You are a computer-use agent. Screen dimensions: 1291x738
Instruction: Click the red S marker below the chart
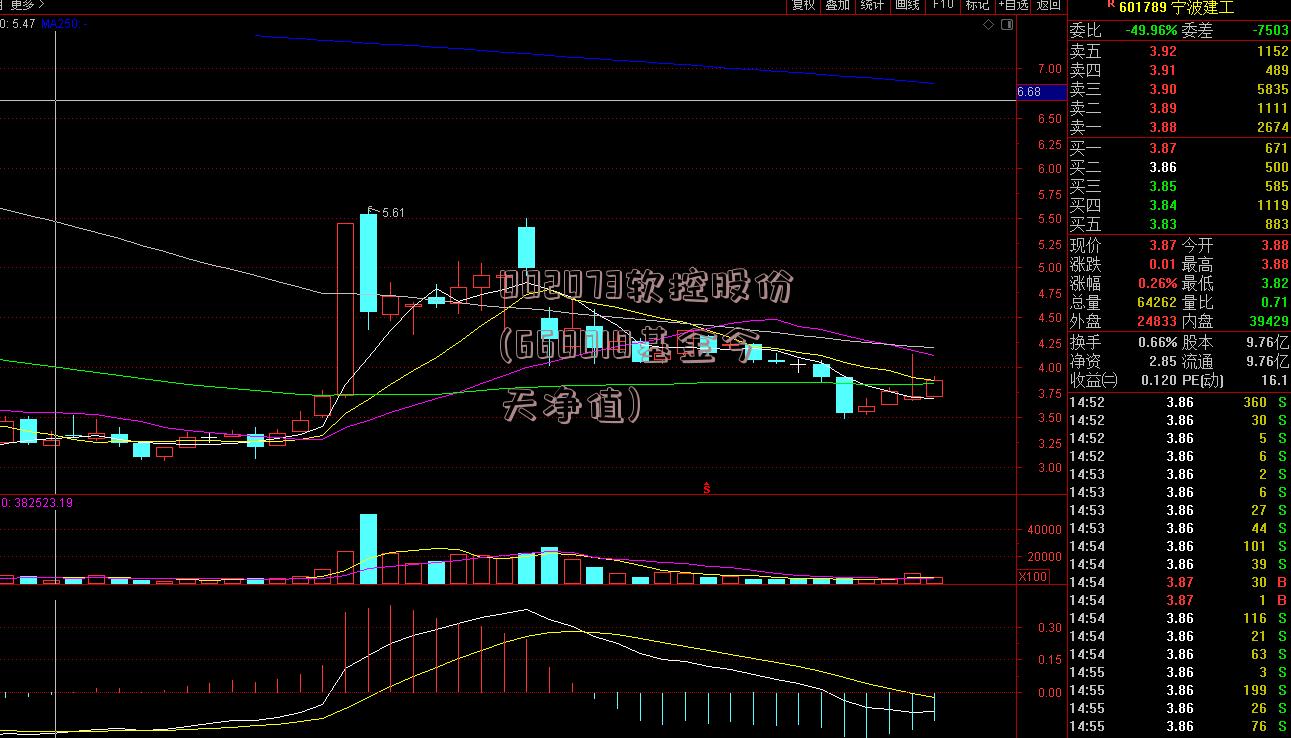click(x=706, y=488)
